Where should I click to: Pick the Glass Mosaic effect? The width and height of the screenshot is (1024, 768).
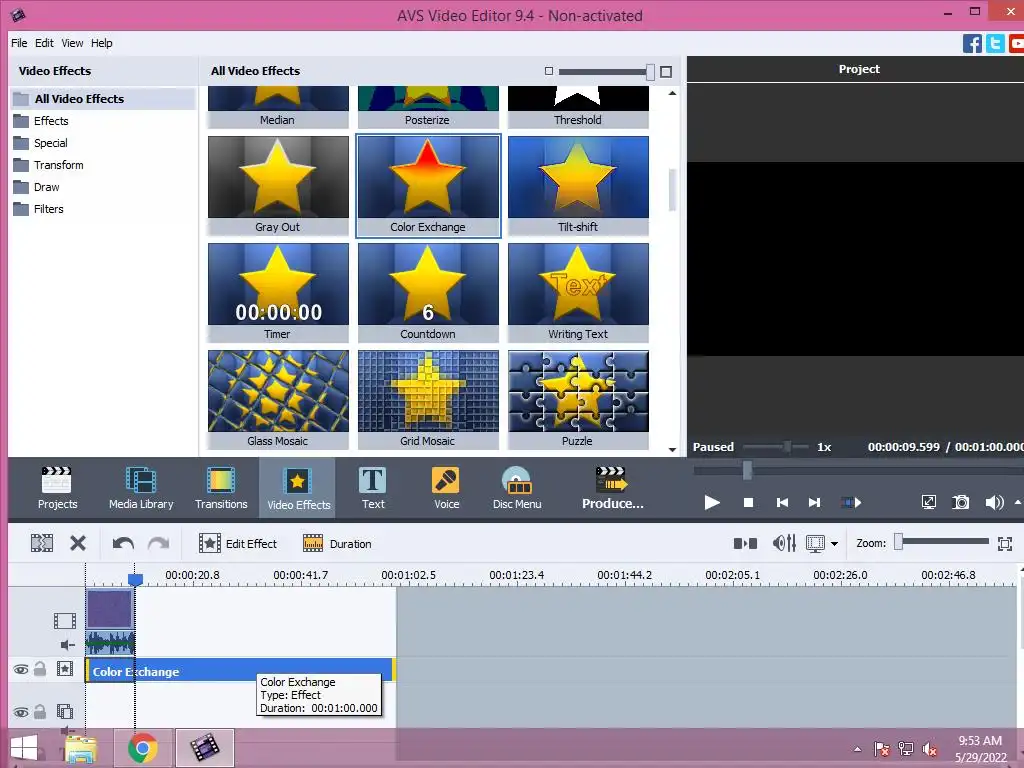278,400
